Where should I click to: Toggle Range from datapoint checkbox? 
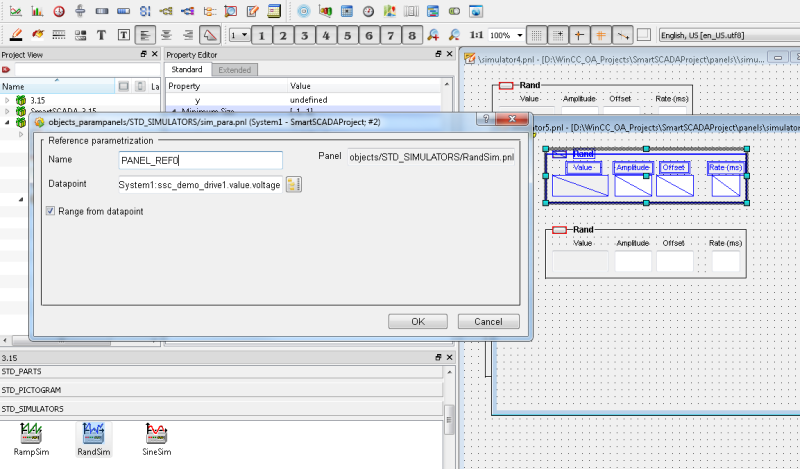51,211
